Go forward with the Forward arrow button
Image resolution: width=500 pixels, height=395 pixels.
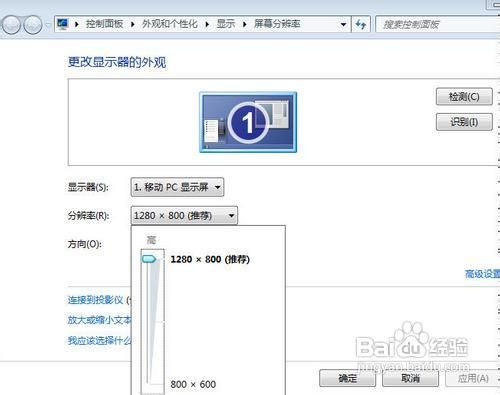(x=33, y=25)
